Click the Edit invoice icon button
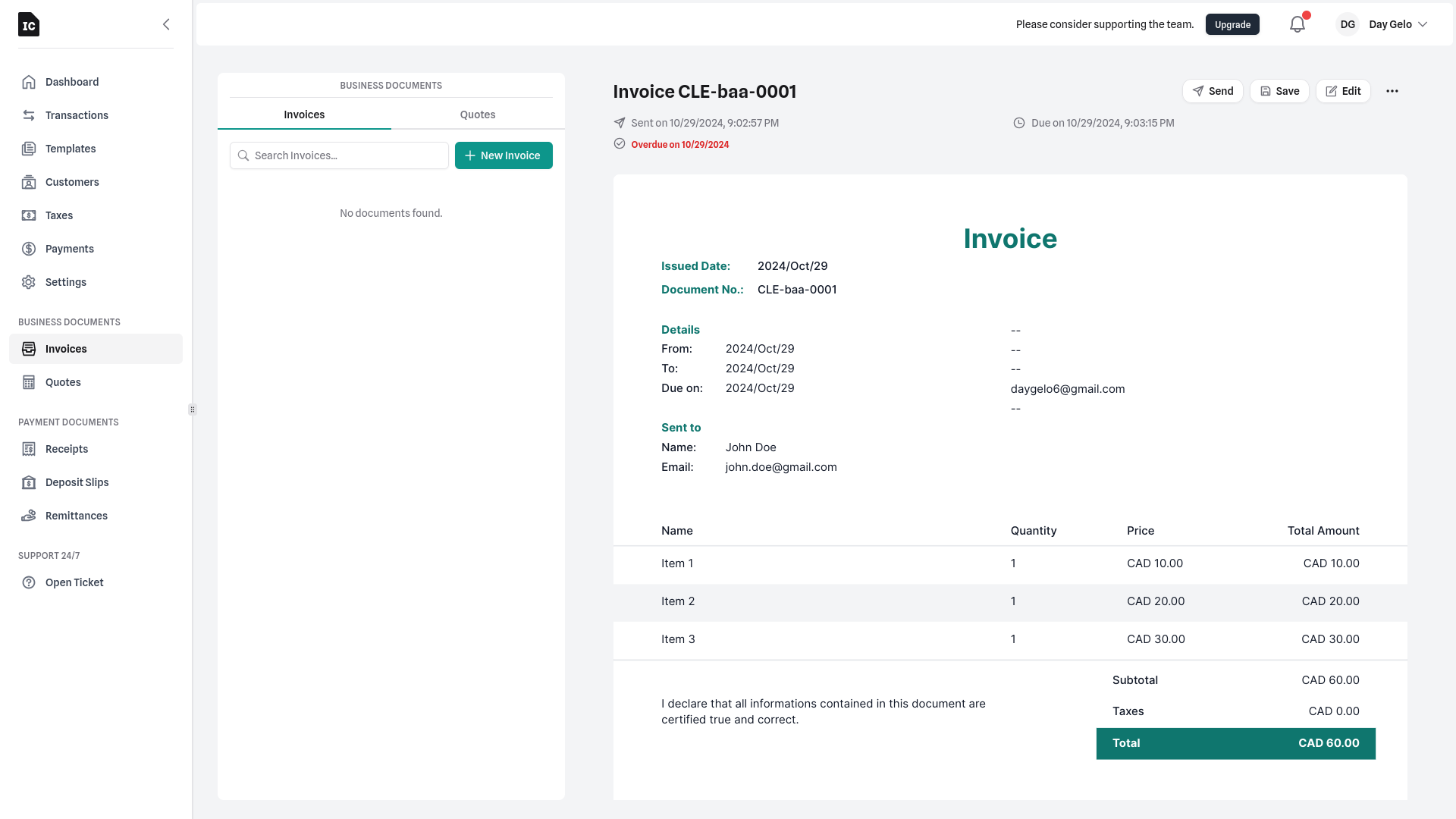The width and height of the screenshot is (1456, 819). point(1344,91)
